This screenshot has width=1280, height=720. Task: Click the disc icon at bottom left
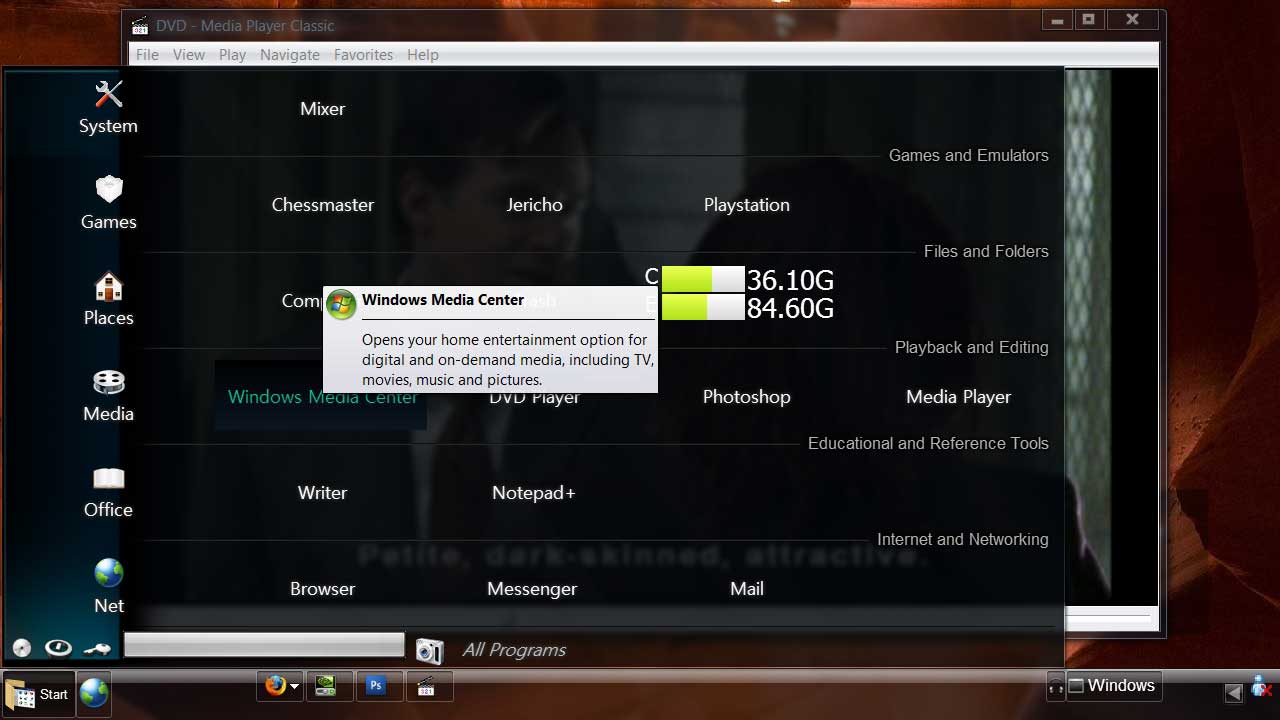[x=21, y=648]
